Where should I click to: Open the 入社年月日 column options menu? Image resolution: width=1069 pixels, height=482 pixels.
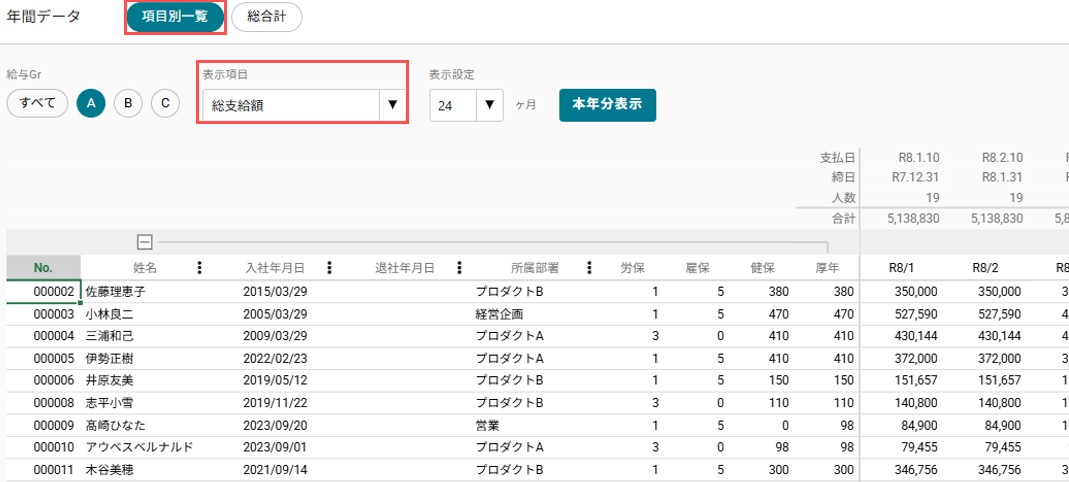[x=329, y=268]
